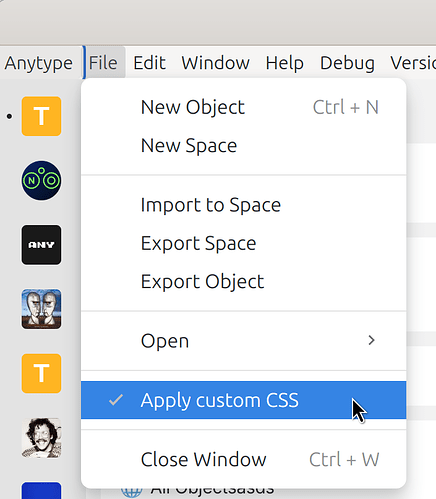Open the Edit menu
Viewport: 436px width, 499px height.
pyautogui.click(x=149, y=63)
